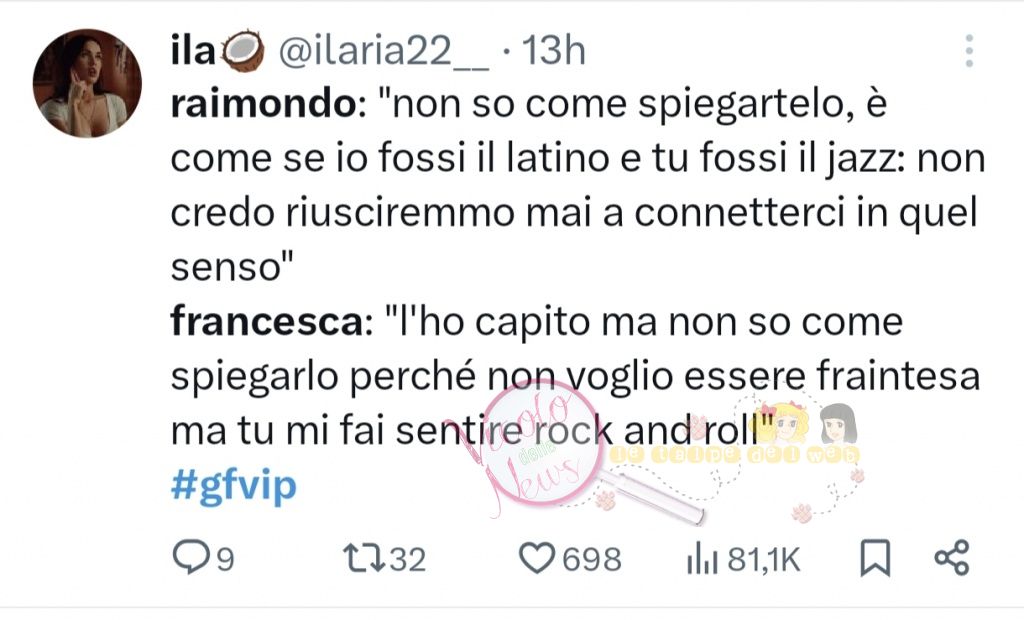Bookmark this tweet

(874, 558)
